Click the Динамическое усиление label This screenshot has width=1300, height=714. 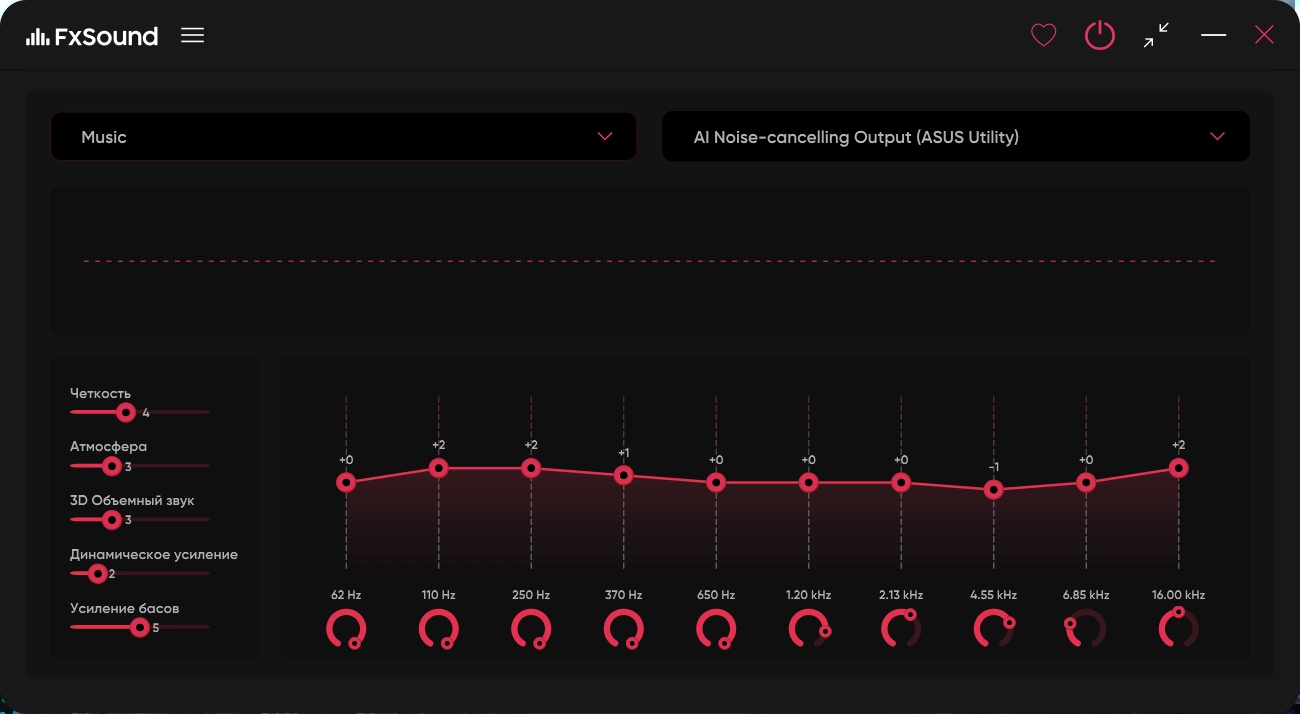tap(153, 554)
